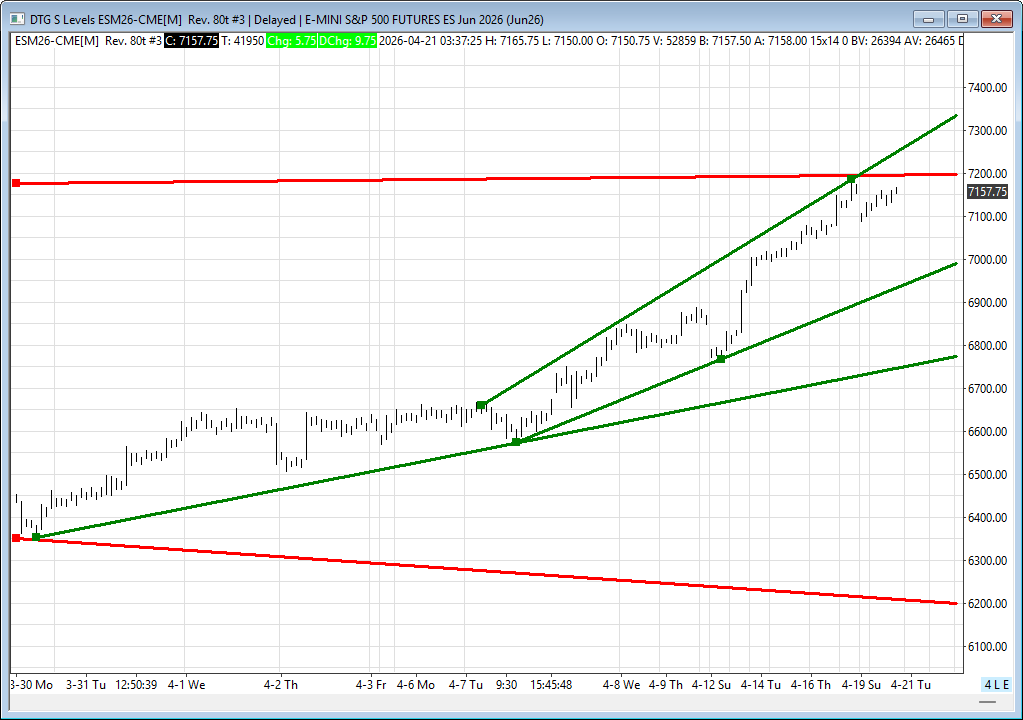
Task: Select green anchor at the 6575 swing low
Action: pos(516,442)
